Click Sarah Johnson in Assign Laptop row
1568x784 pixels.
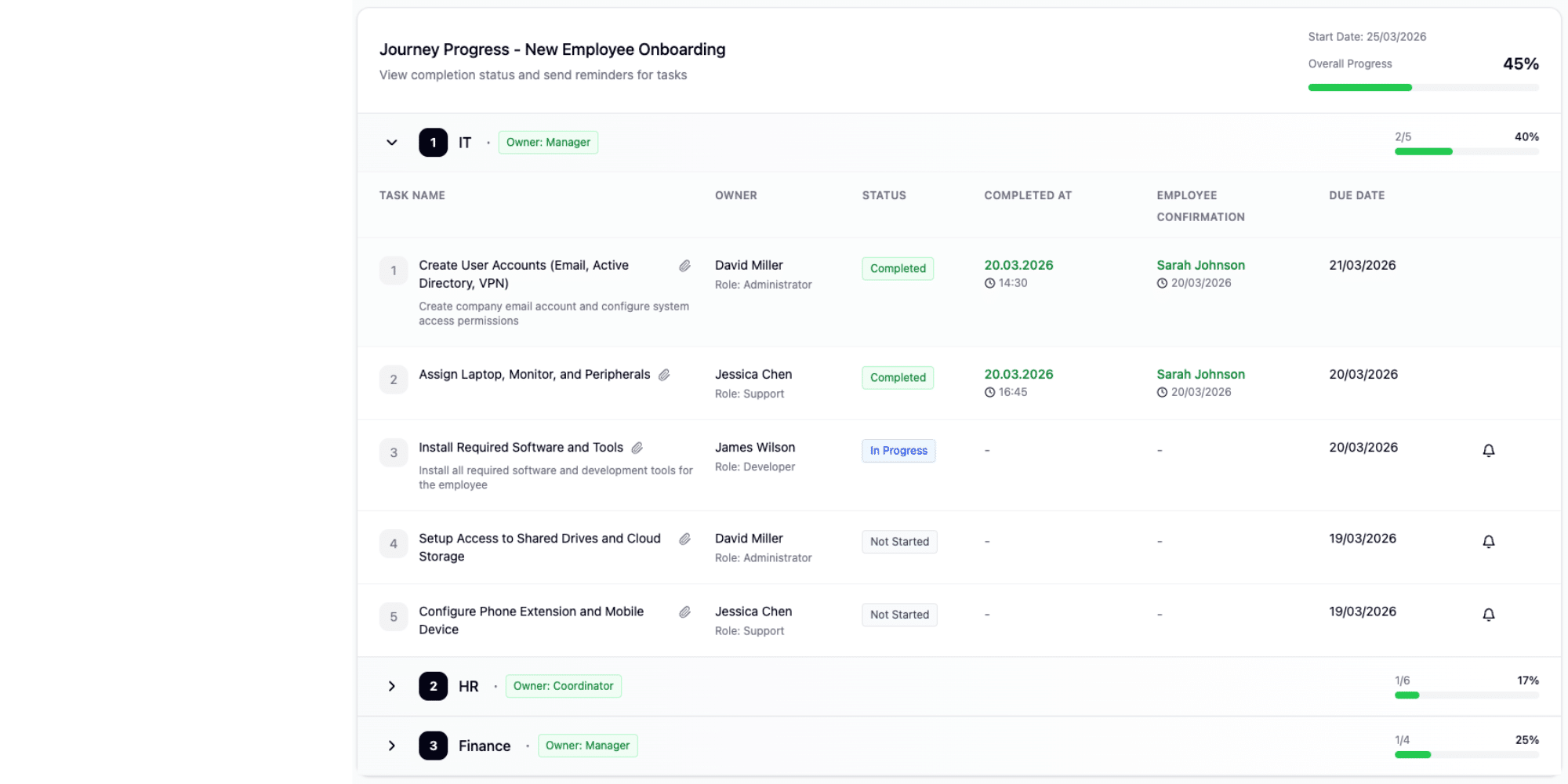(1200, 375)
